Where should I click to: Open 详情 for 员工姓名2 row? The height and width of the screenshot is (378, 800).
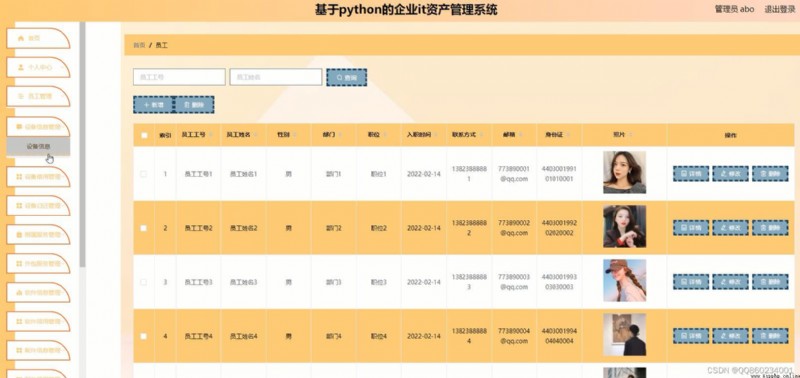pyautogui.click(x=691, y=228)
